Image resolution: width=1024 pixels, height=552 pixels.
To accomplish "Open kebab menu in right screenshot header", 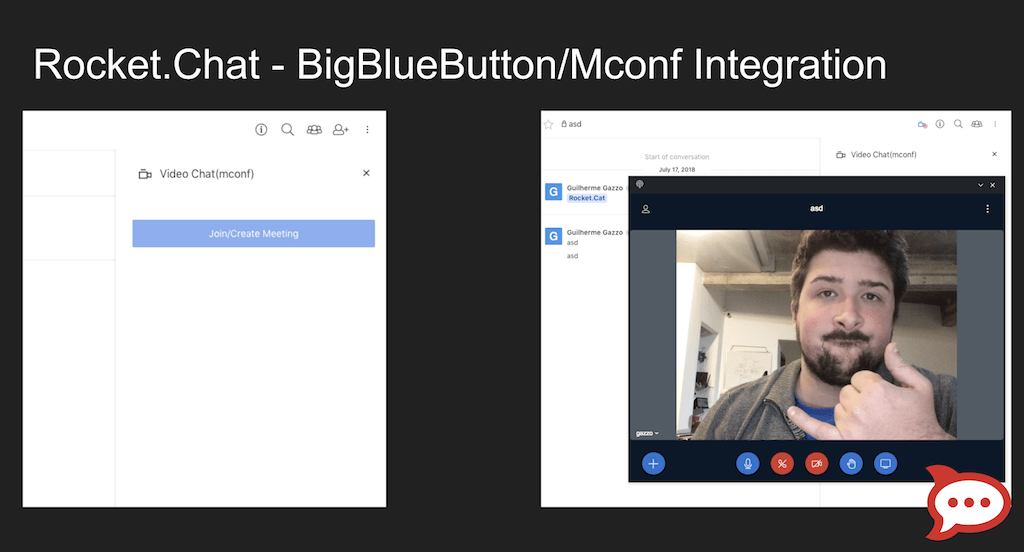I will (x=995, y=123).
